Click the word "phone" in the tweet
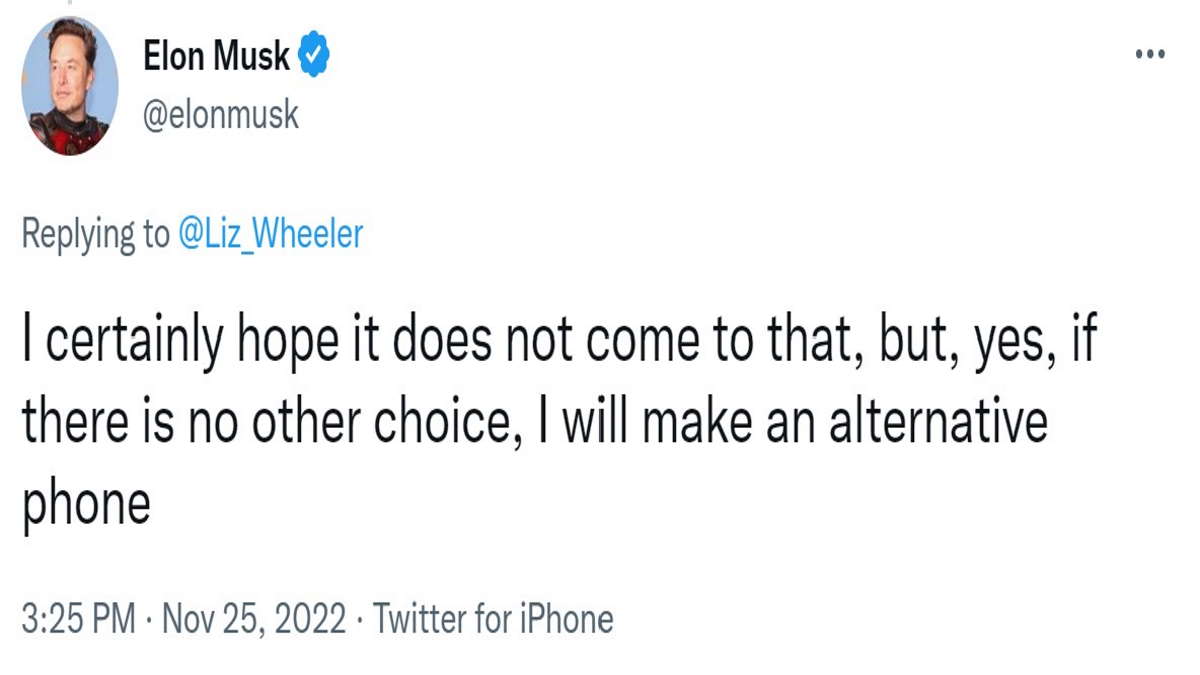This screenshot has width=1200, height=675. 86,503
